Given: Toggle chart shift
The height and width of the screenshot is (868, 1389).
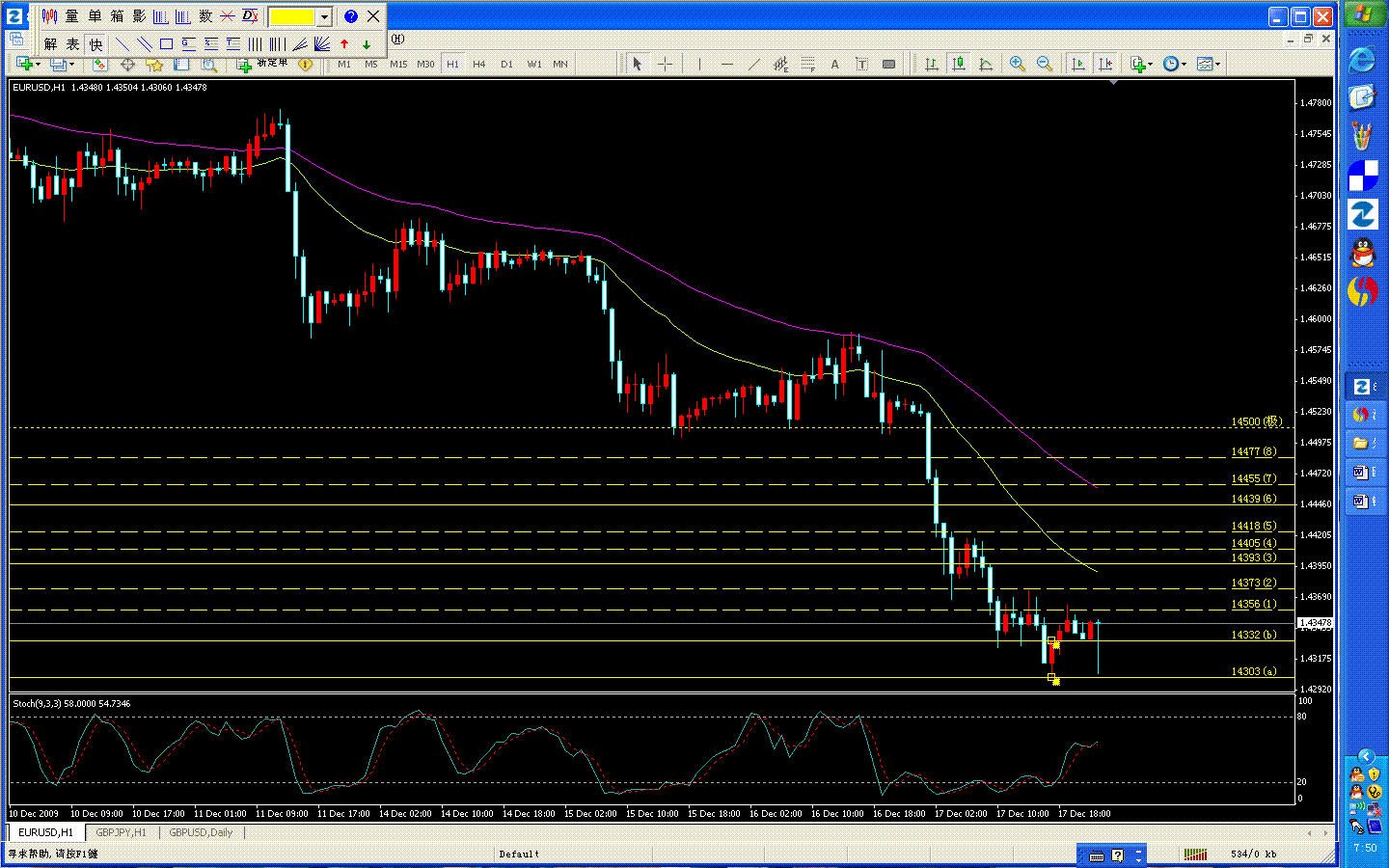Looking at the screenshot, I should click(1105, 65).
